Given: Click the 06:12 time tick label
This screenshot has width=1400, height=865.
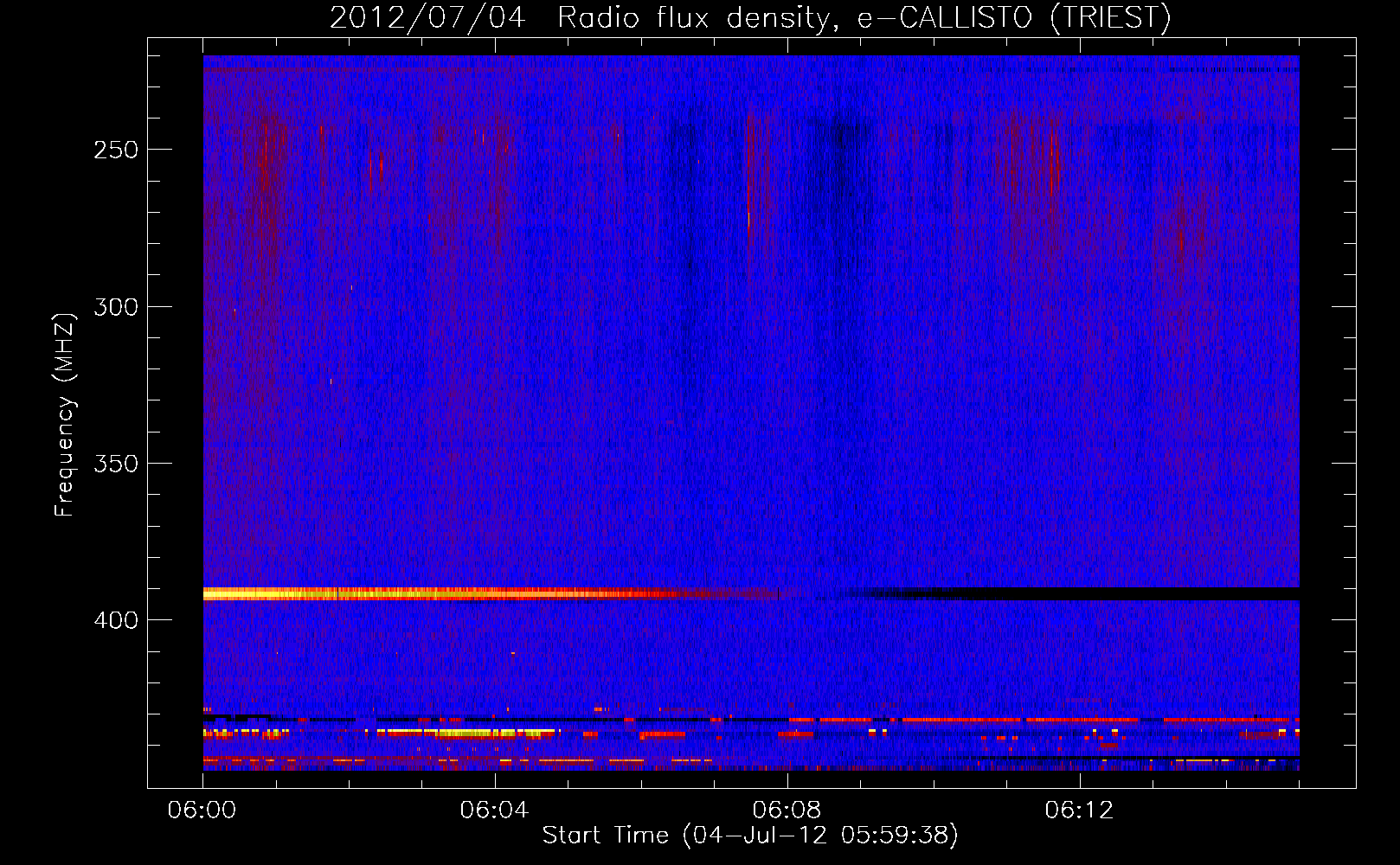Looking at the screenshot, I should click(x=1079, y=810).
